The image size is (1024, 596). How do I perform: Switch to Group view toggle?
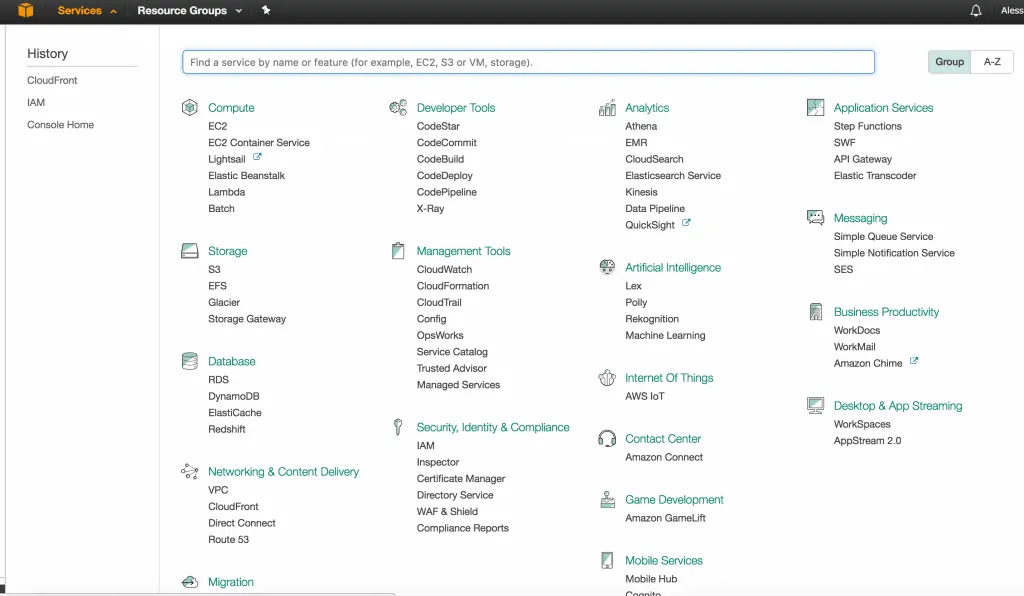pyautogui.click(x=949, y=61)
